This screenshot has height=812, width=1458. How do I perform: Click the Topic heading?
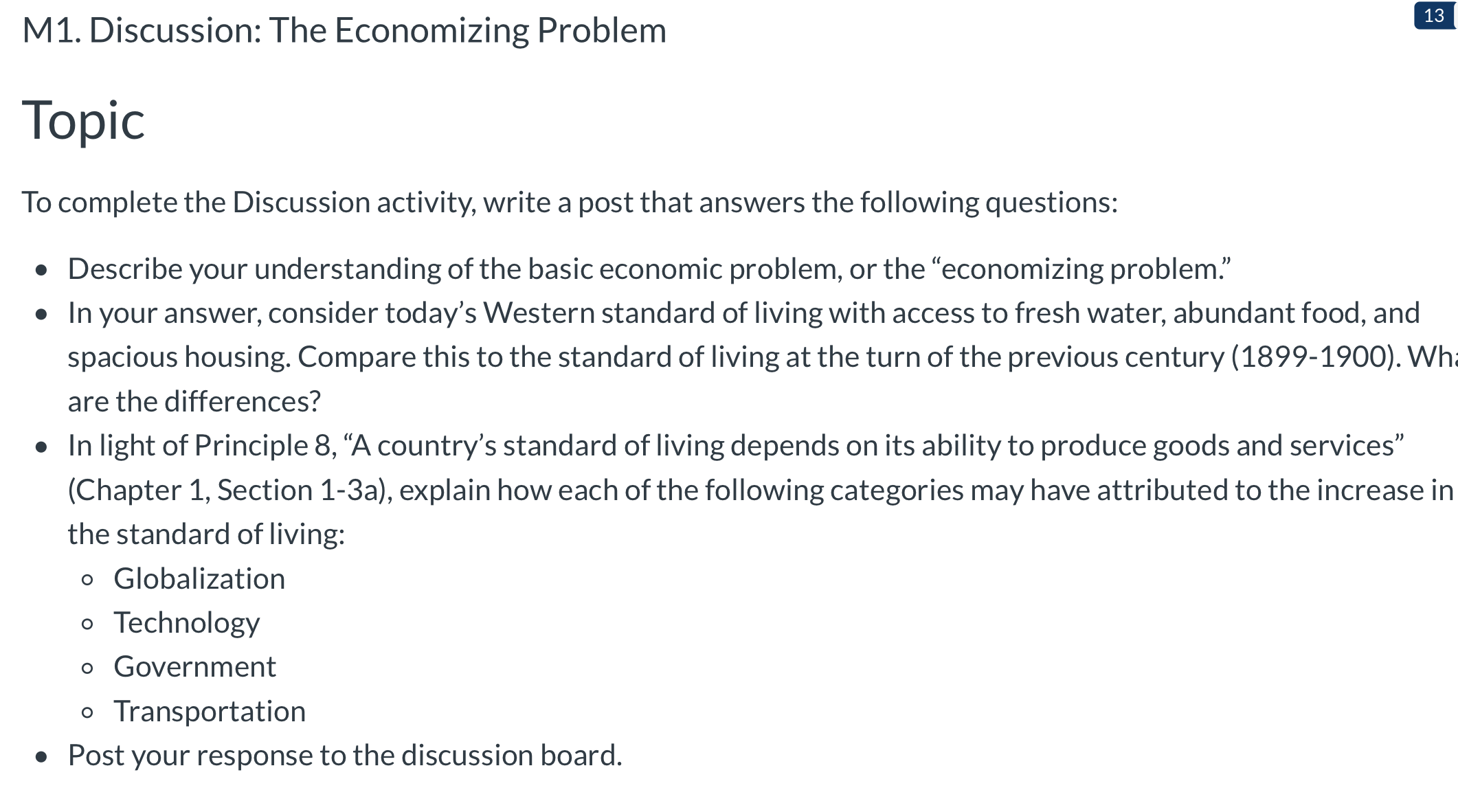83,121
